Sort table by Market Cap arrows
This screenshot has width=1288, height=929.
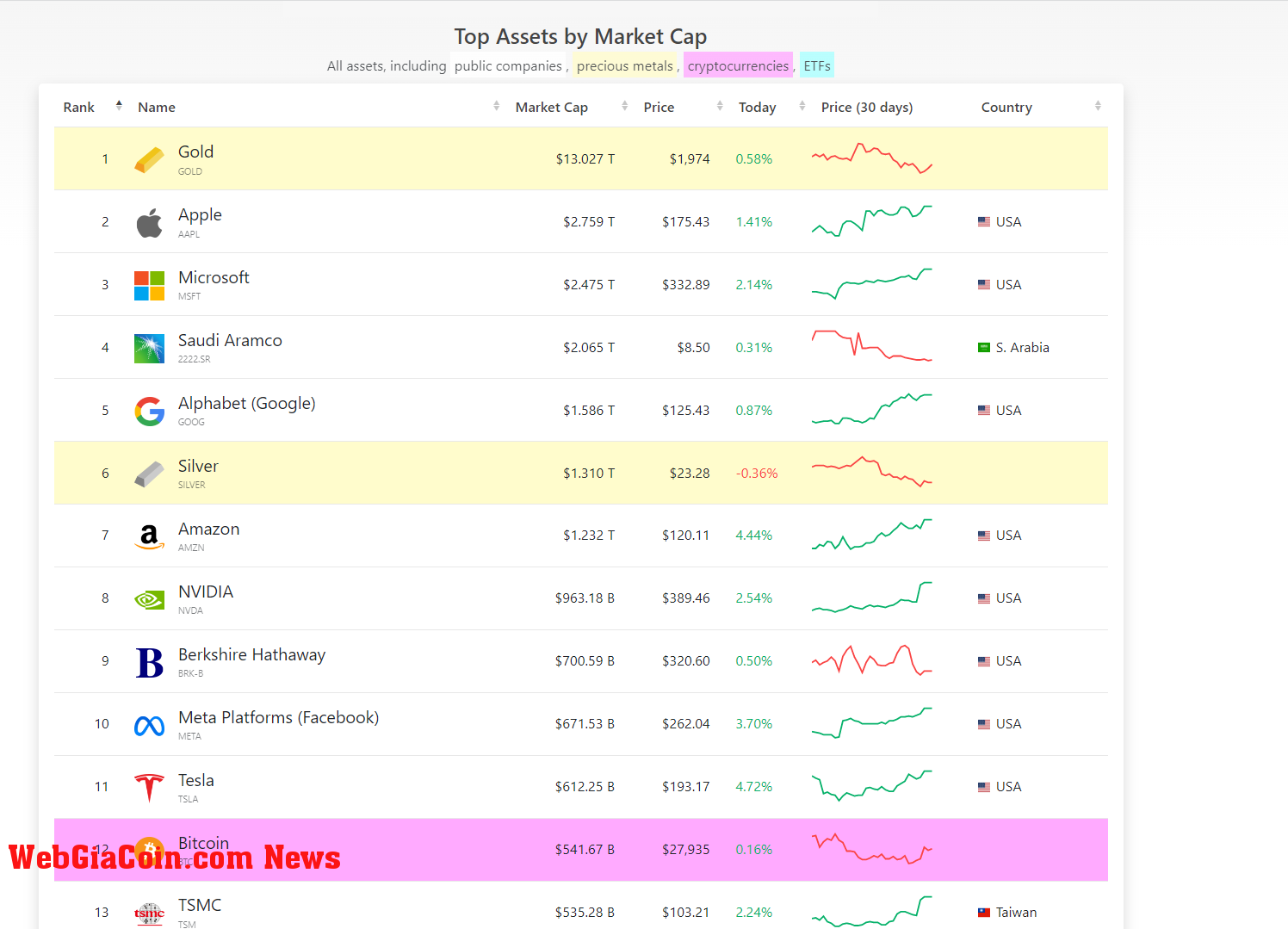tap(625, 106)
